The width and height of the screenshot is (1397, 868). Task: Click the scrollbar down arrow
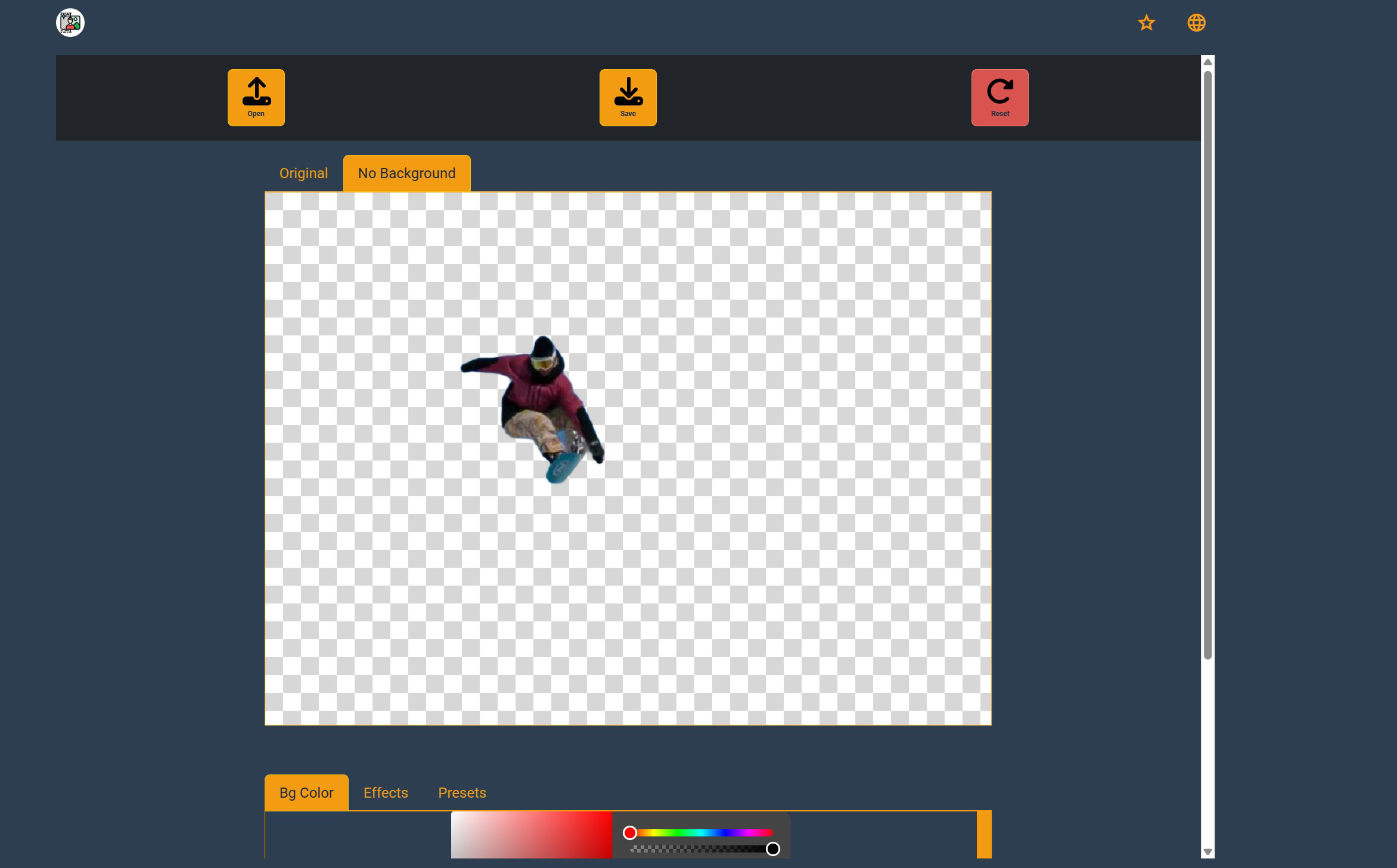tap(1207, 852)
